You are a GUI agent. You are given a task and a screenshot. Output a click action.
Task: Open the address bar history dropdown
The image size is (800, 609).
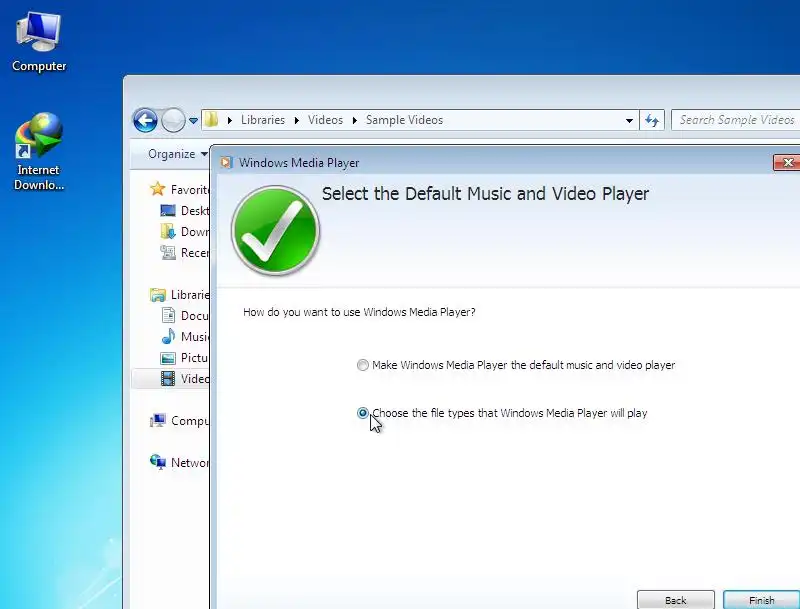[629, 120]
